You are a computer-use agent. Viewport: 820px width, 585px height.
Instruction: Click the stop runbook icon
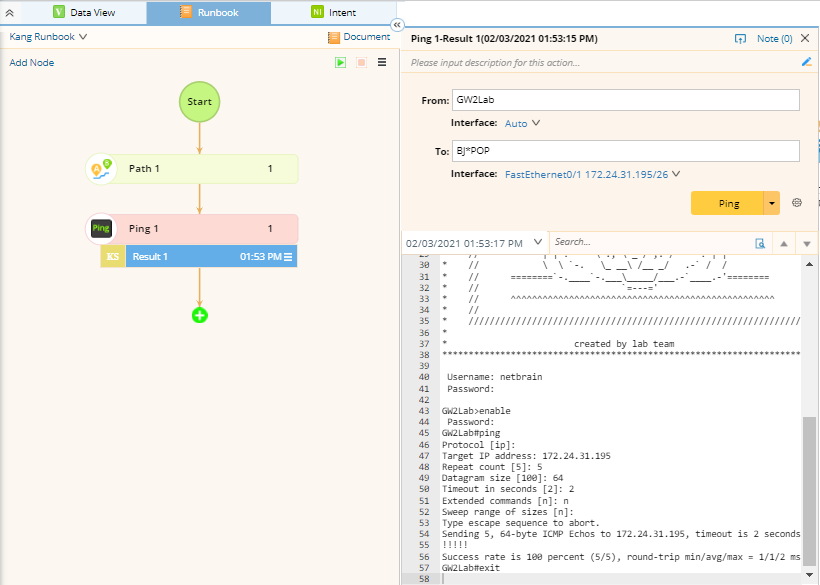click(x=361, y=62)
